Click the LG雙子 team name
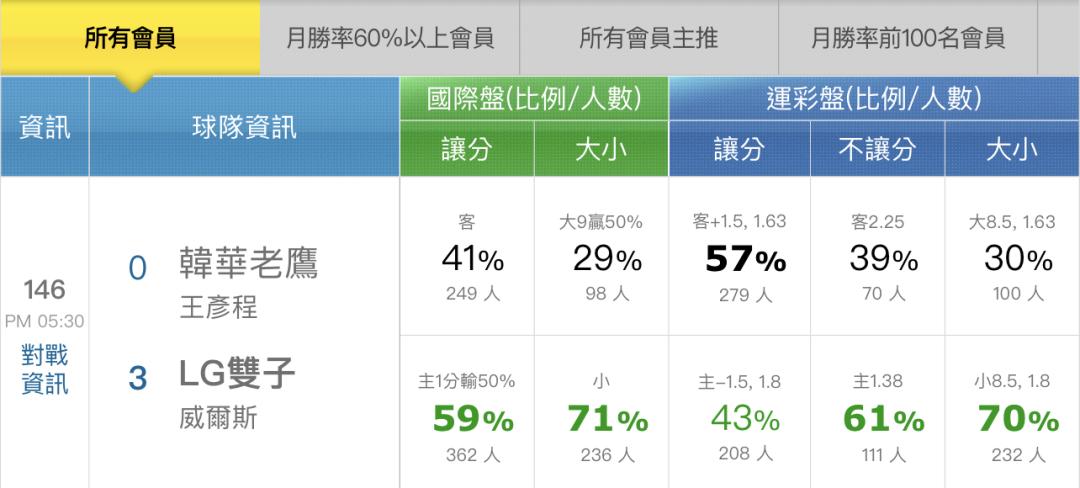The height and width of the screenshot is (488, 1080). (x=237, y=375)
